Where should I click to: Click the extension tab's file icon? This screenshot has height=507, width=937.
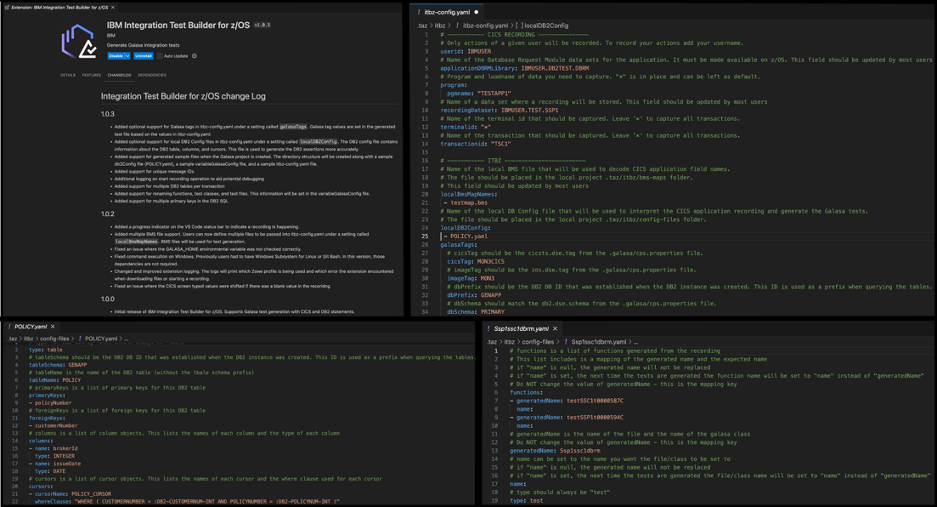7,7
